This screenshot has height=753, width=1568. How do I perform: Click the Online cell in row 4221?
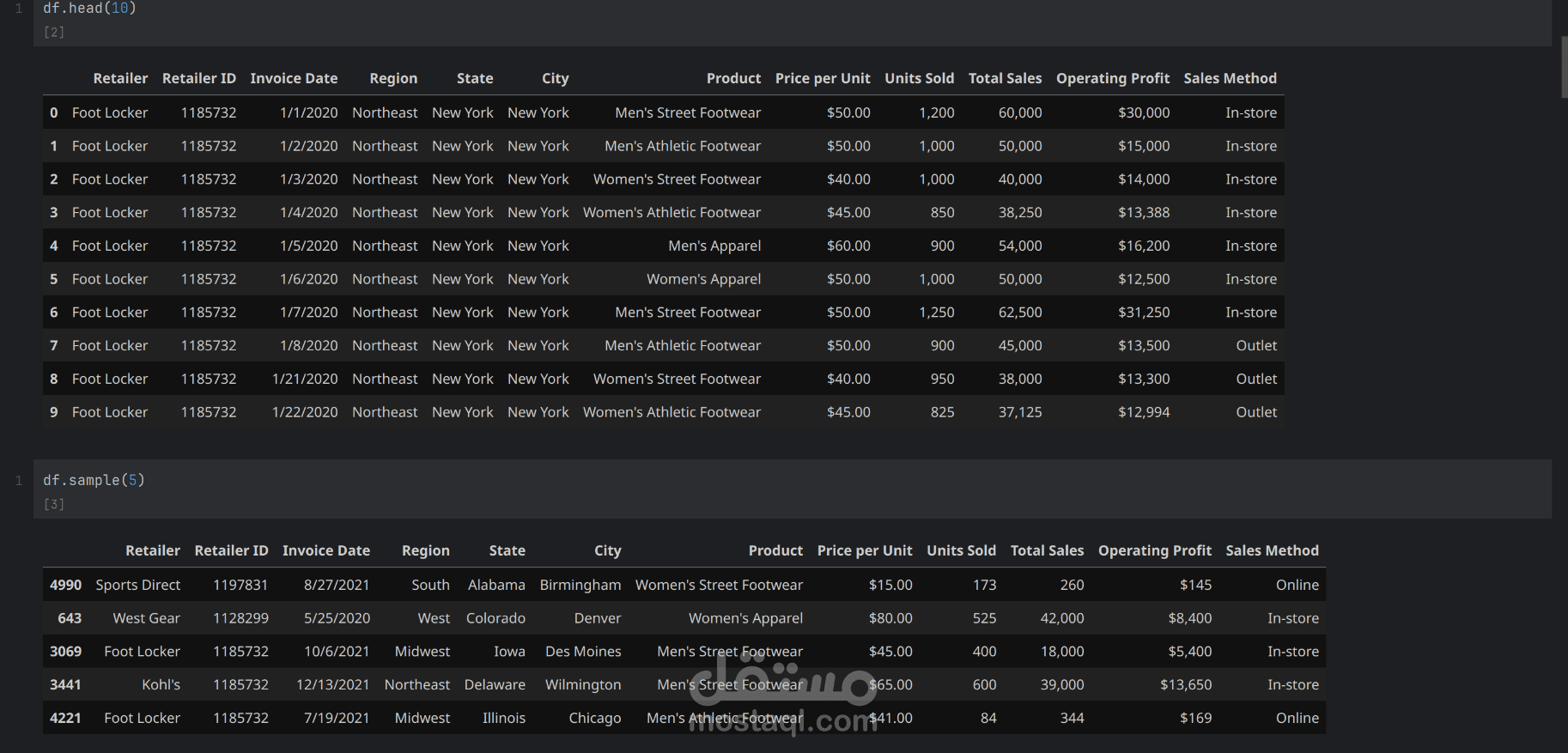pos(1298,718)
